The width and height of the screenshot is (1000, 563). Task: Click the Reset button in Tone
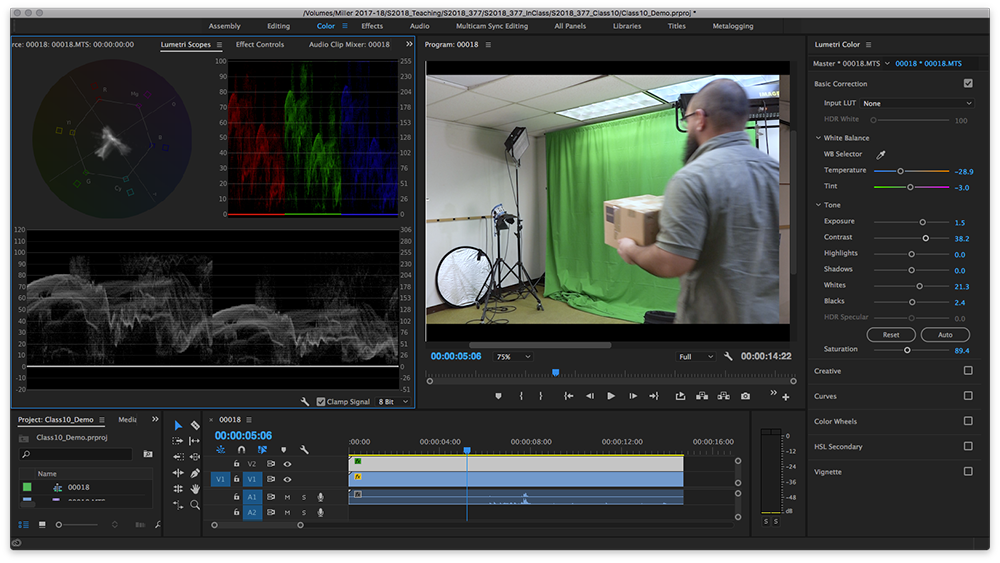point(891,335)
